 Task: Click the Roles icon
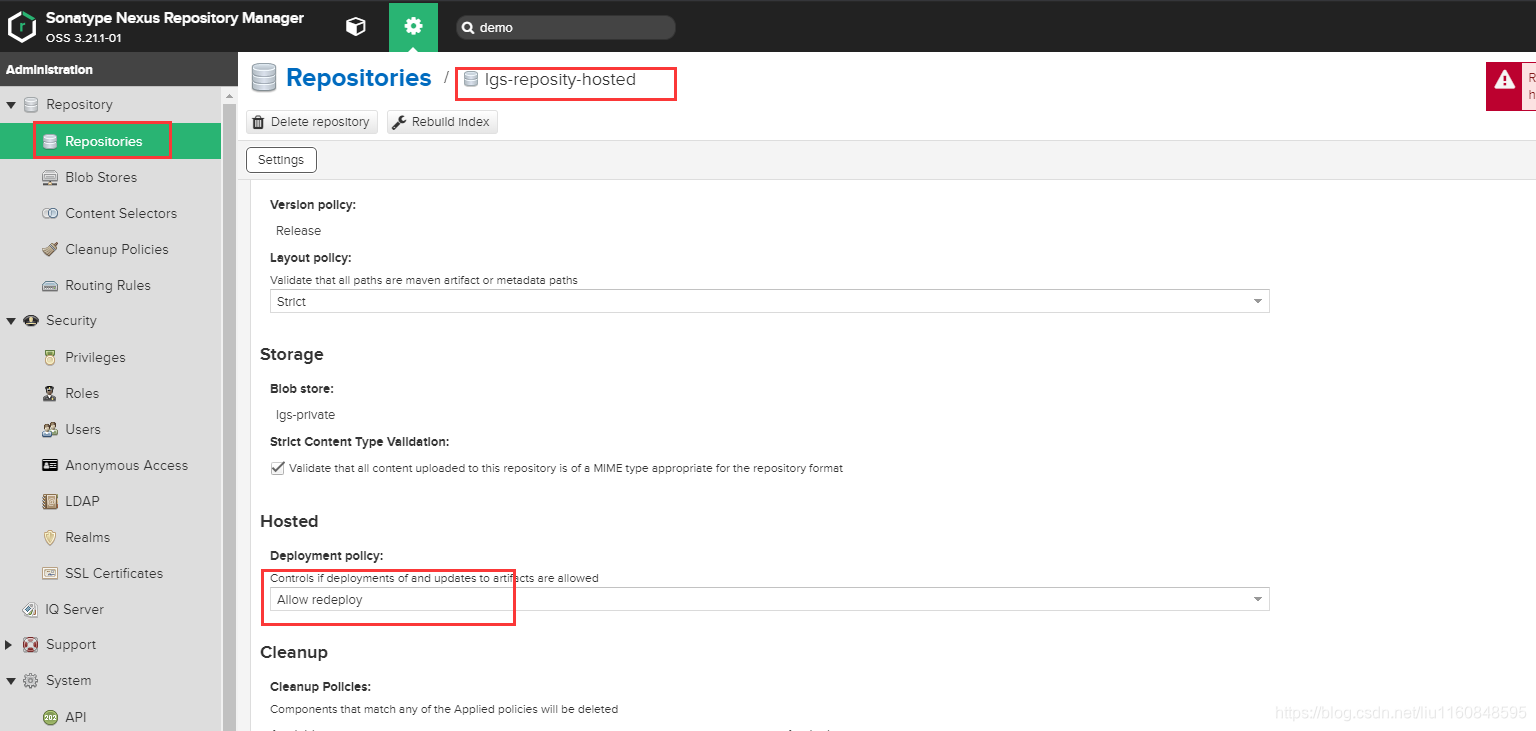point(50,393)
